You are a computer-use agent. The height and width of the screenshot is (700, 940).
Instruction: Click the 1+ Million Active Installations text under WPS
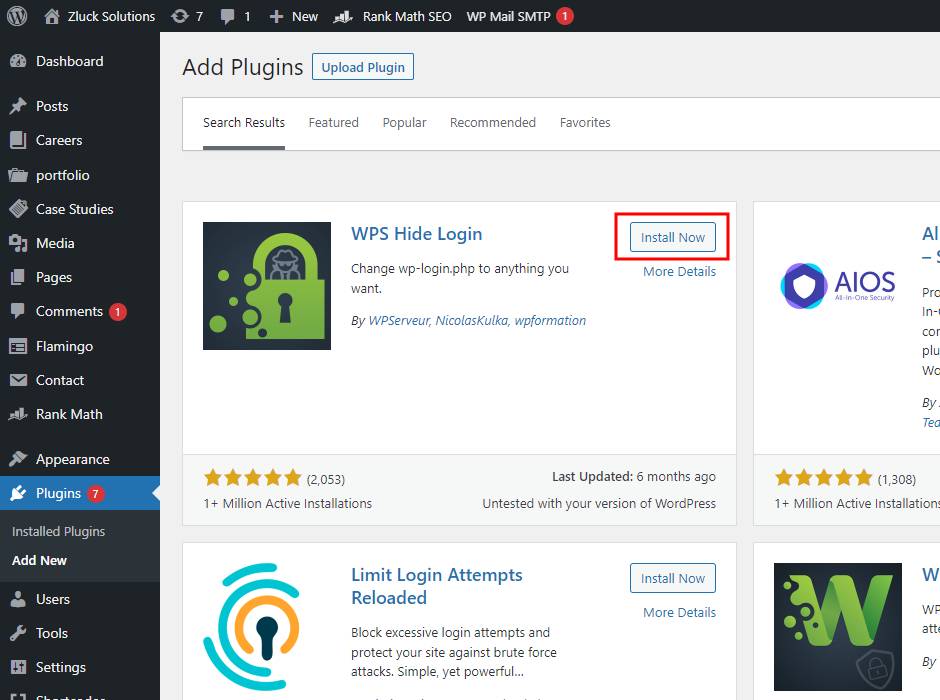[x=287, y=503]
